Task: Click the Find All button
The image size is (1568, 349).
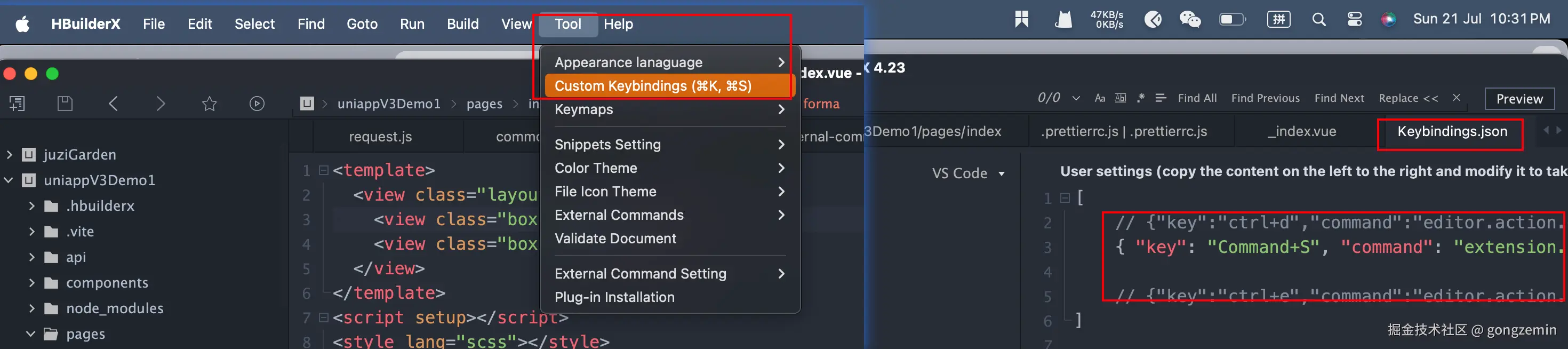Action: (x=1197, y=98)
